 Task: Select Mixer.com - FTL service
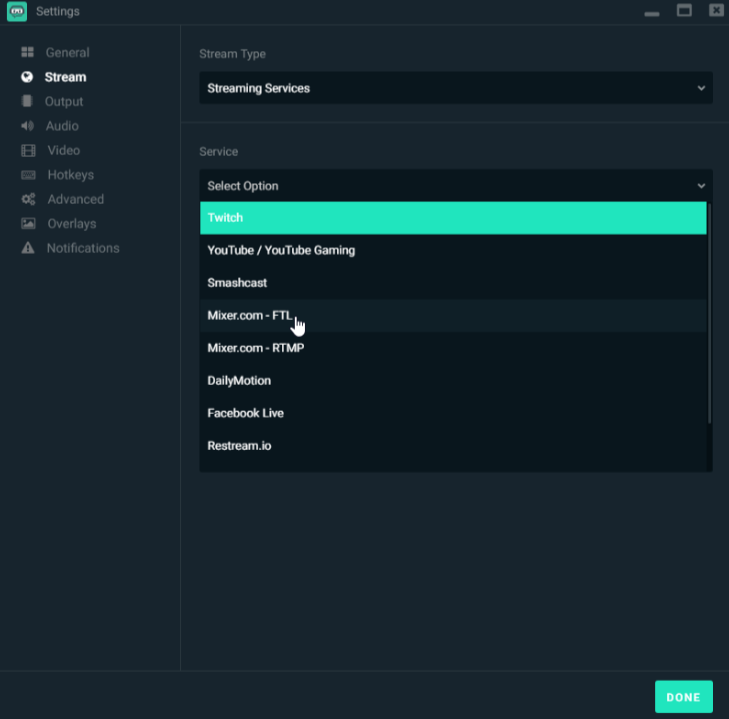(452, 315)
